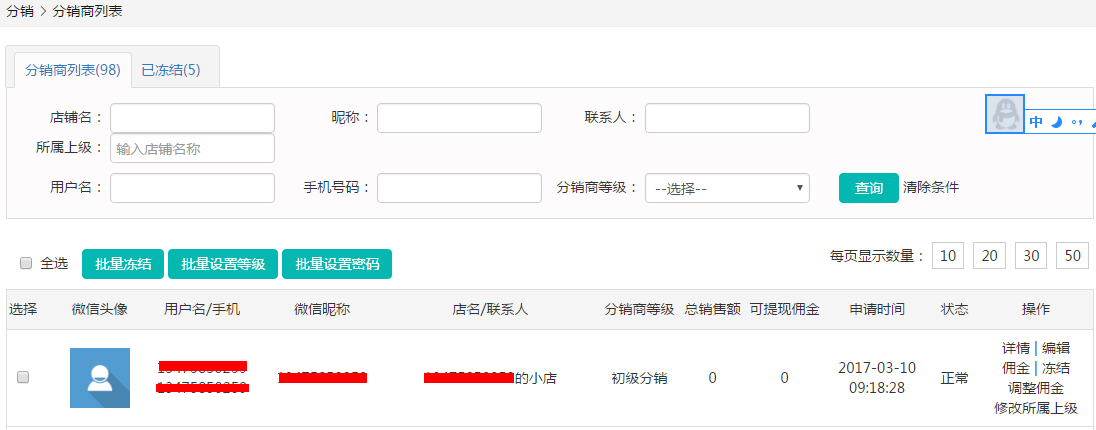
Task: Click the QQ penguin input method icon
Action: click(1005, 116)
